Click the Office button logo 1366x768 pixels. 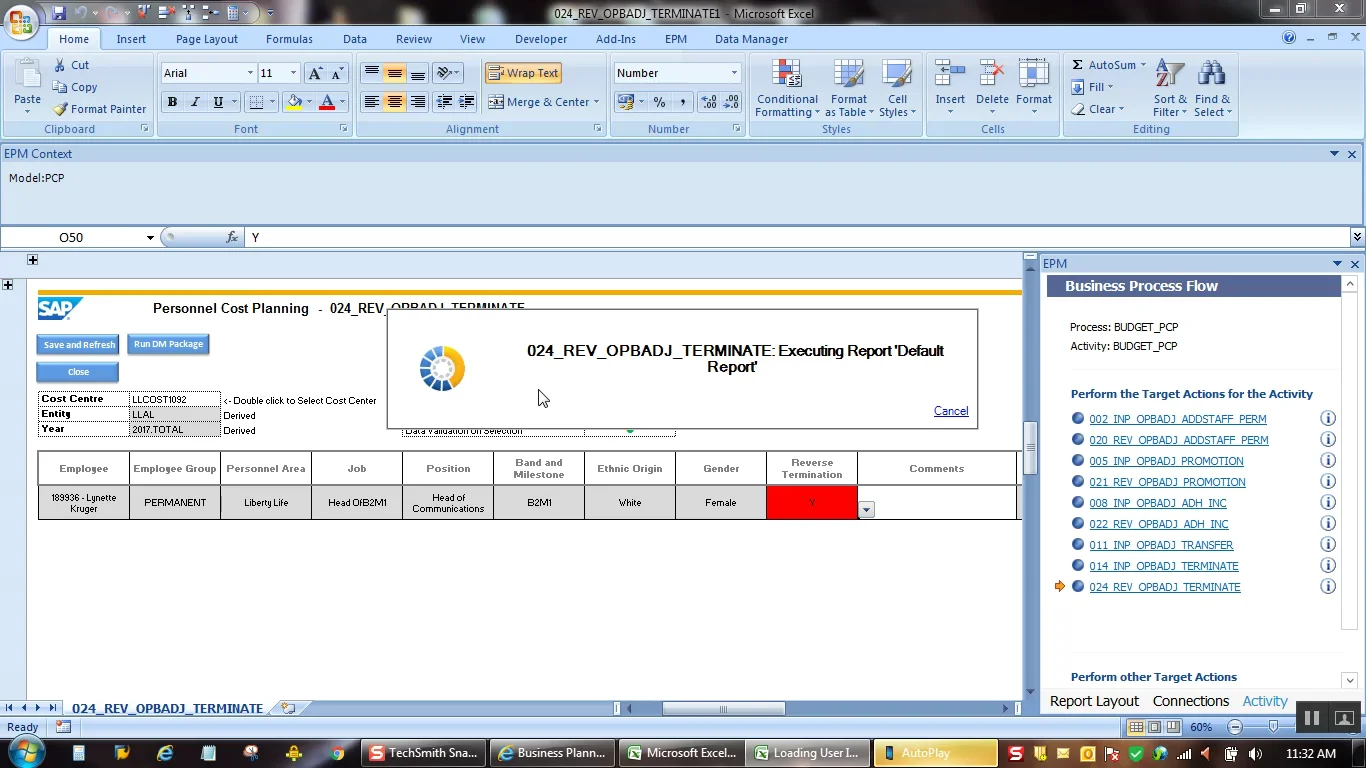(x=22, y=19)
